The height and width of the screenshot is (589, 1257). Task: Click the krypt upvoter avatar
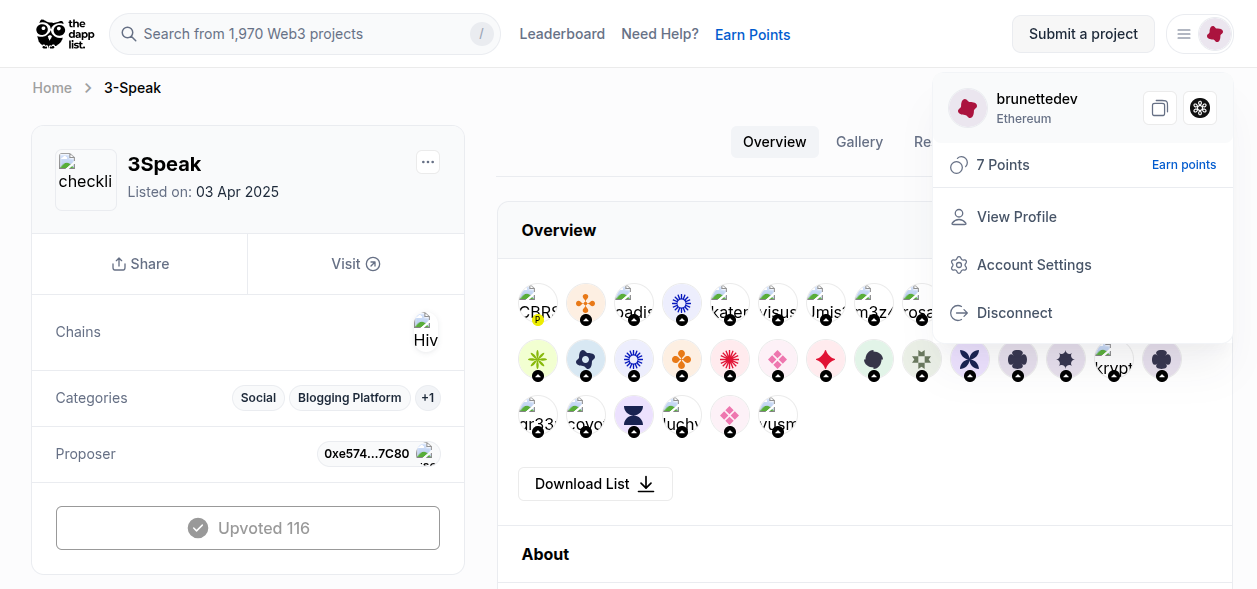click(x=1114, y=359)
